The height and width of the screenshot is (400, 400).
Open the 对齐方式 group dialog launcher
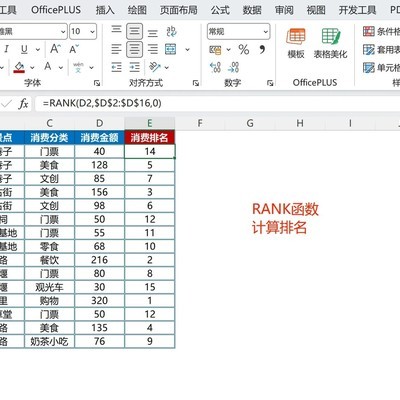[196, 83]
